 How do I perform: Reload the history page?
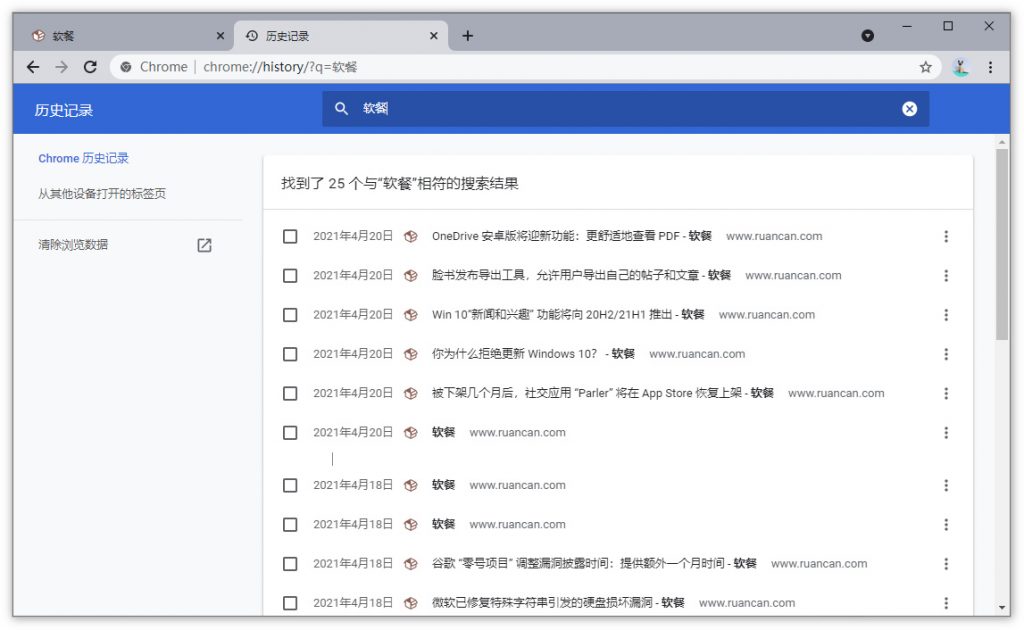click(x=90, y=67)
